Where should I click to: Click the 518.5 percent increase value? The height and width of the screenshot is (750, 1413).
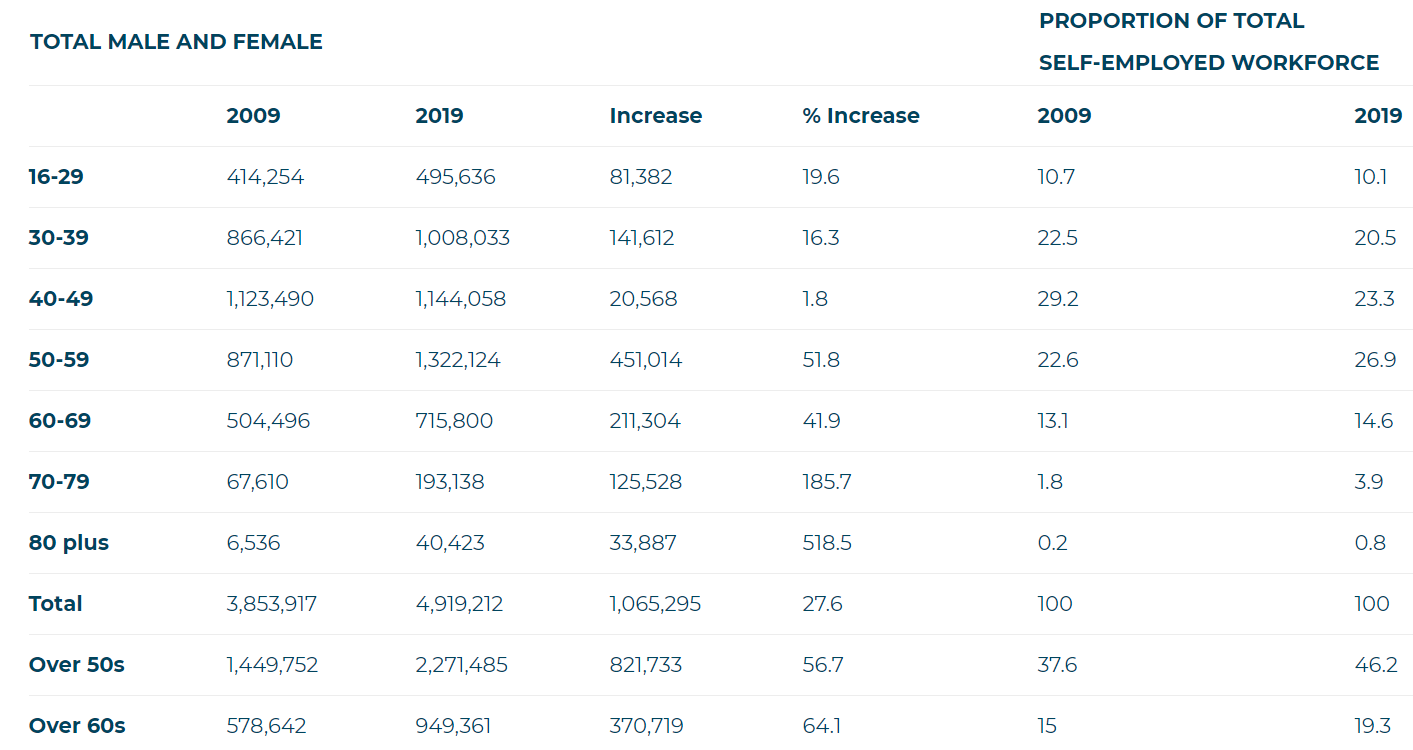[x=827, y=543]
